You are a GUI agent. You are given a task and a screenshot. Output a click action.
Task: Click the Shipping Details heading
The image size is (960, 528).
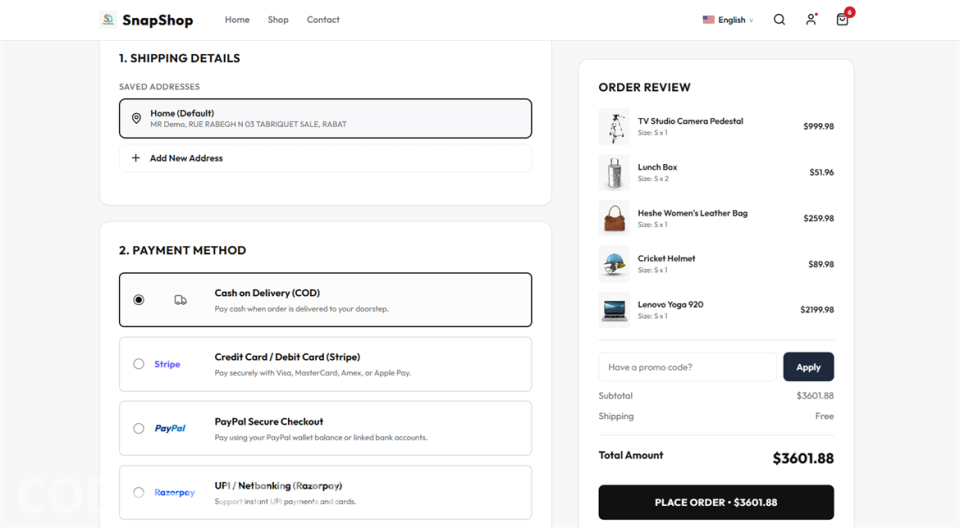coord(179,58)
